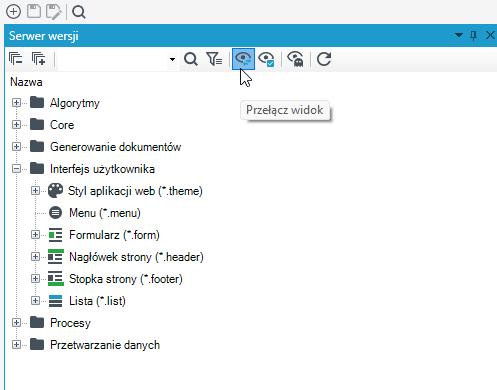The image size is (497, 390).
Task: Select the Menu (*.menu) text
Action: coord(105,213)
